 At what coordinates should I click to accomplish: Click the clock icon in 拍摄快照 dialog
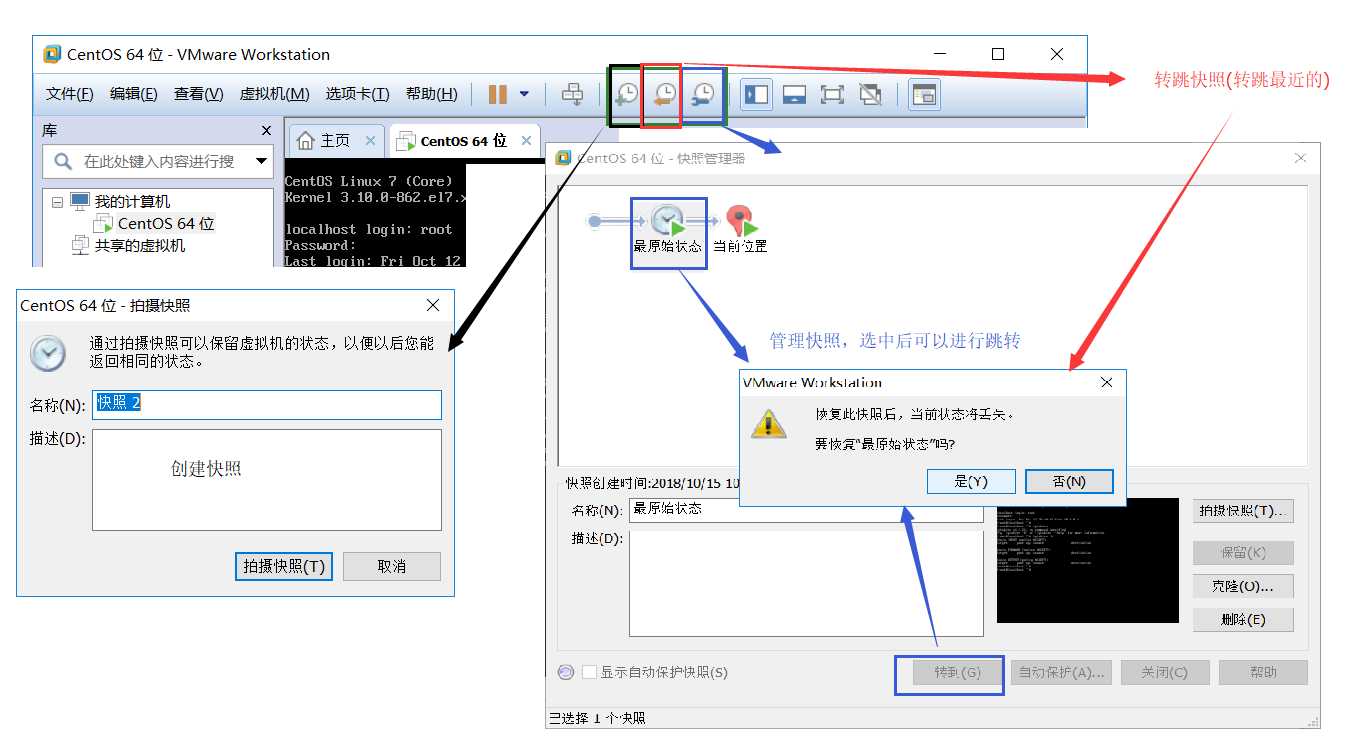click(47, 353)
